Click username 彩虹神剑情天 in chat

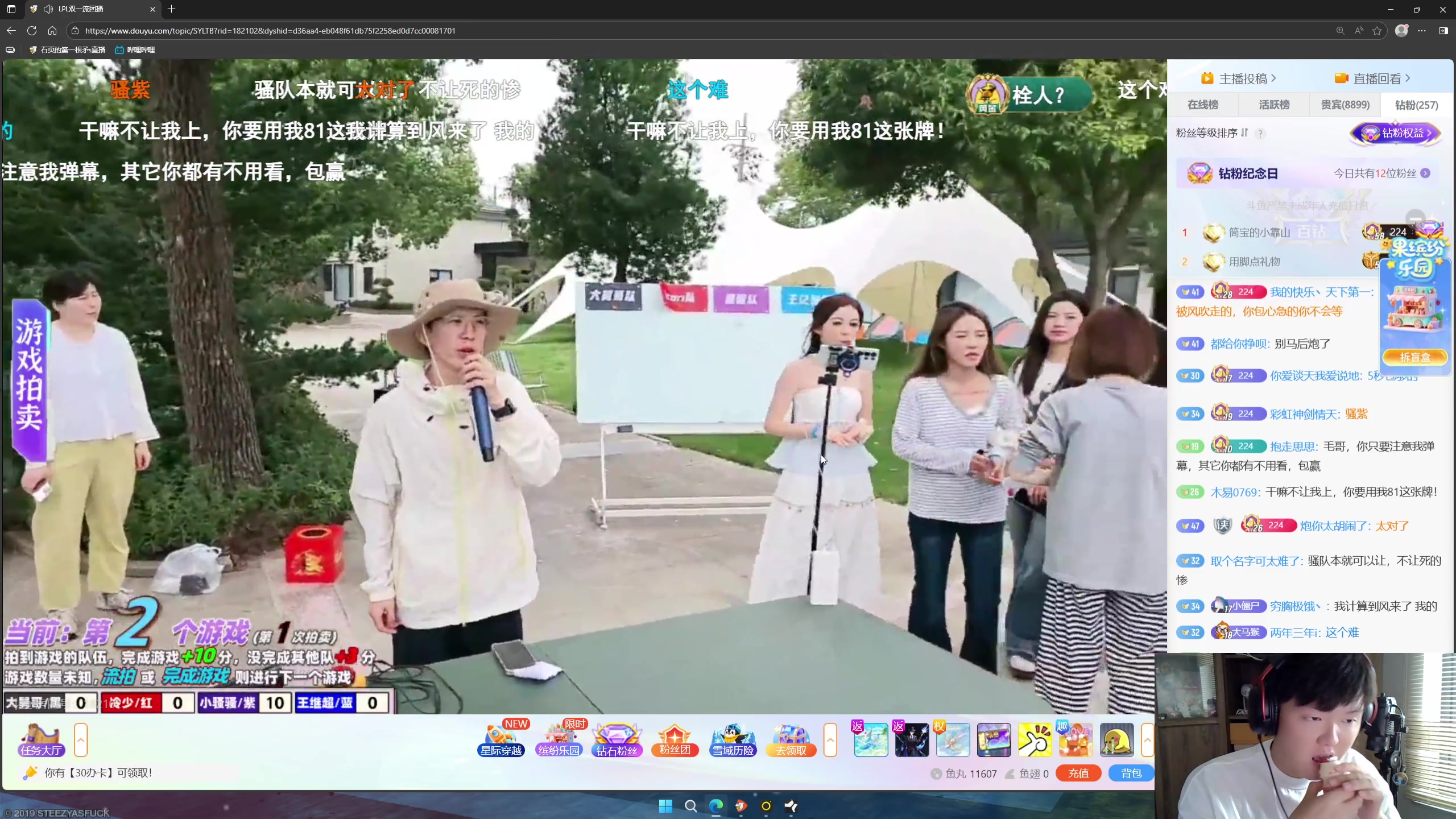(x=1303, y=414)
